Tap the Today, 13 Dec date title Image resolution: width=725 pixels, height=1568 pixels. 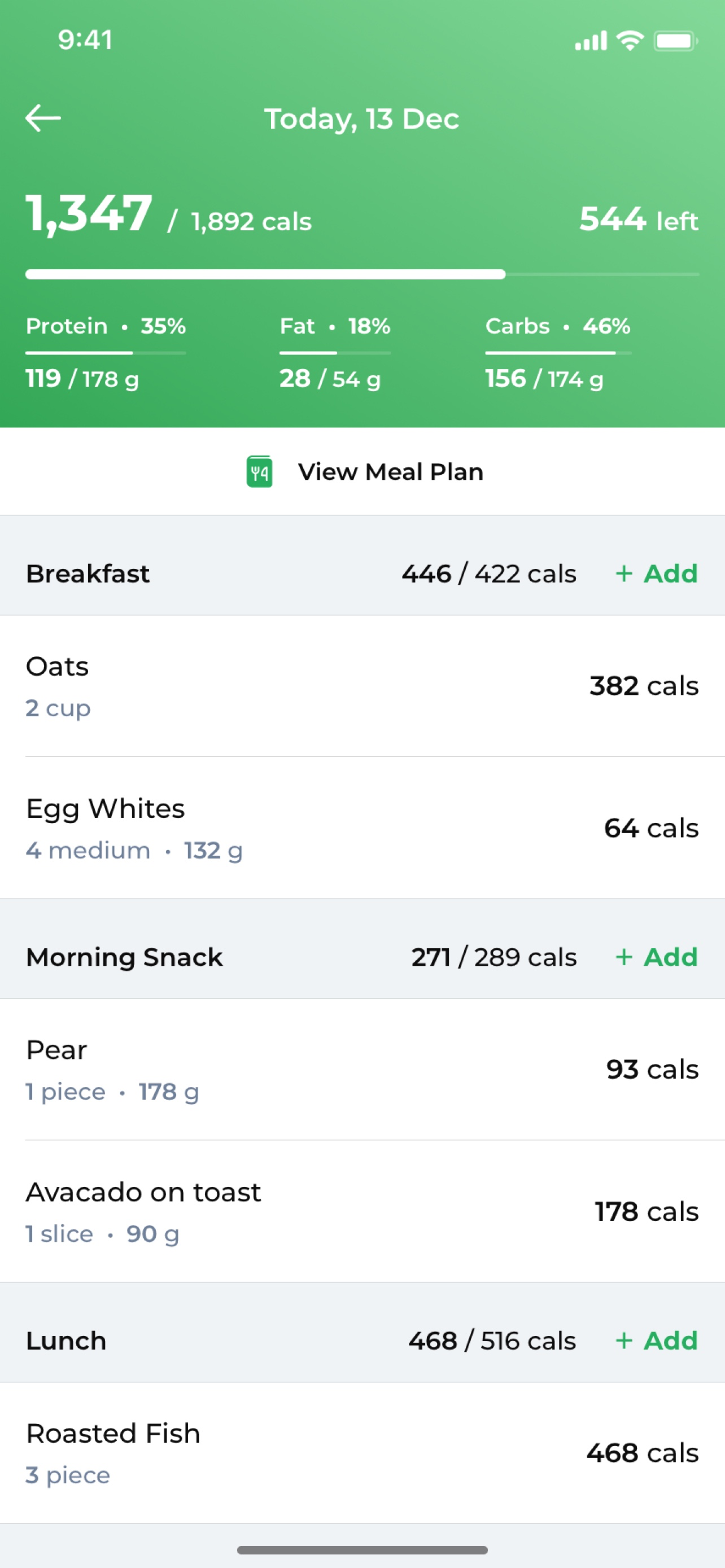point(361,119)
